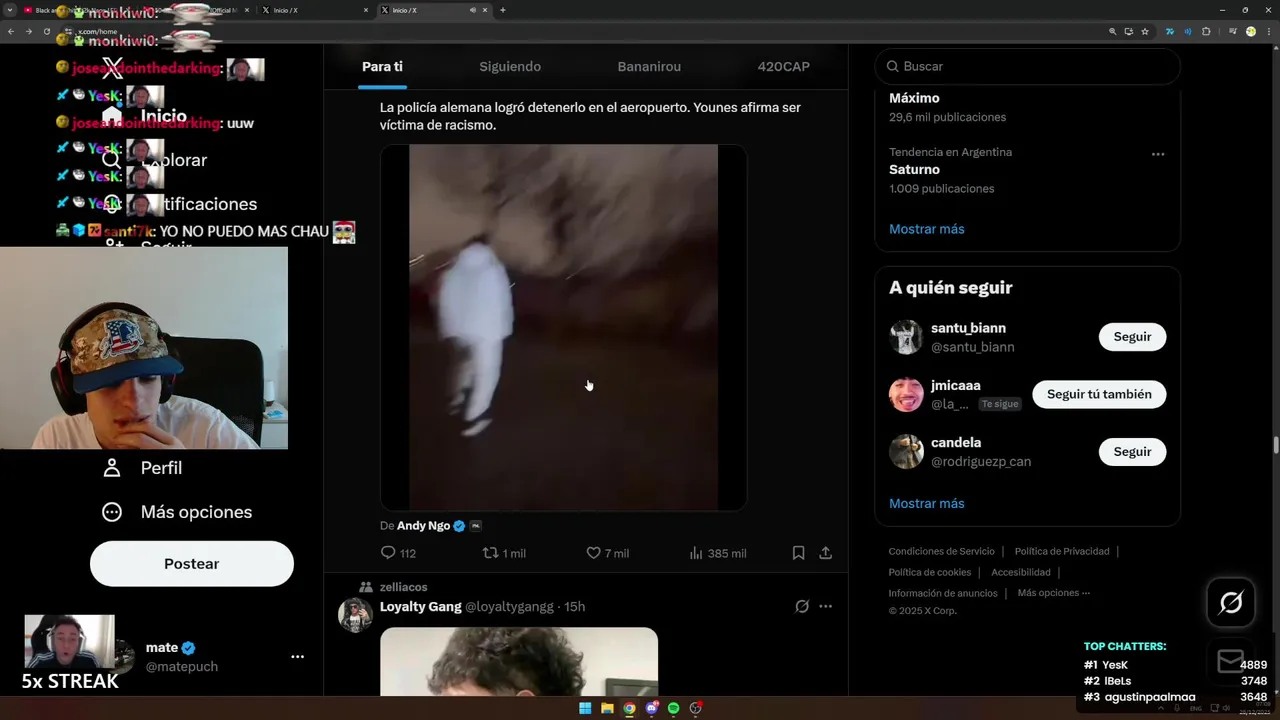1280x720 pixels.
Task: Repost the Andy Ngo video post
Action: pos(491,553)
